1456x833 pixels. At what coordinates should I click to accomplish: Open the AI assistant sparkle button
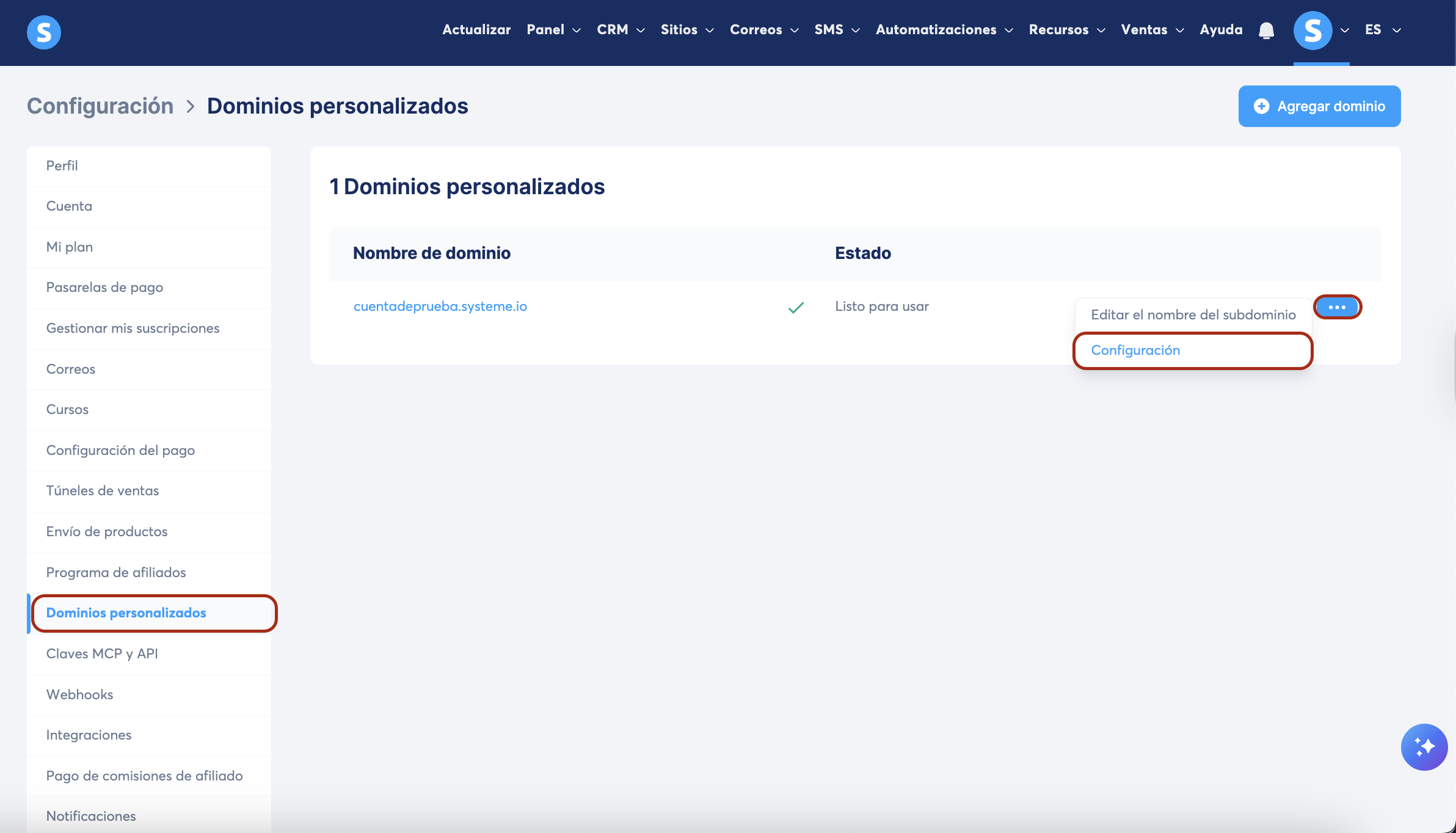coord(1424,747)
